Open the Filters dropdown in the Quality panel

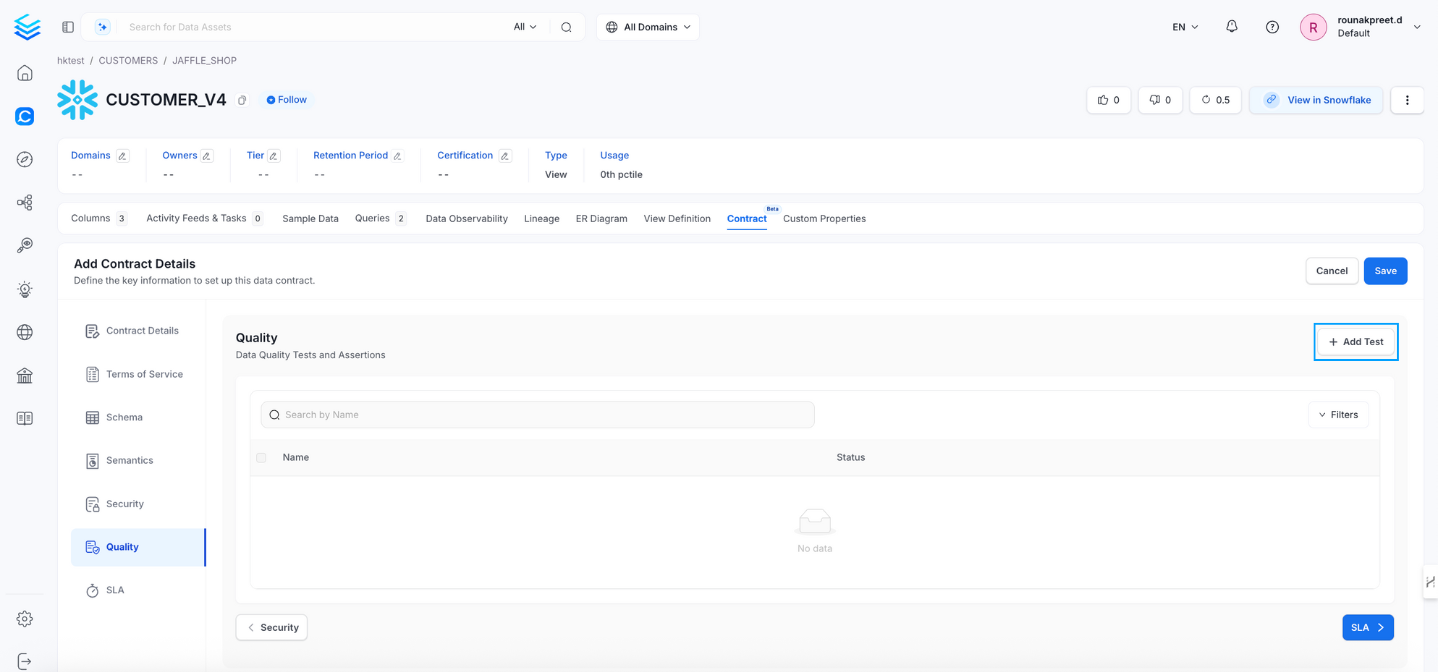(x=1338, y=414)
